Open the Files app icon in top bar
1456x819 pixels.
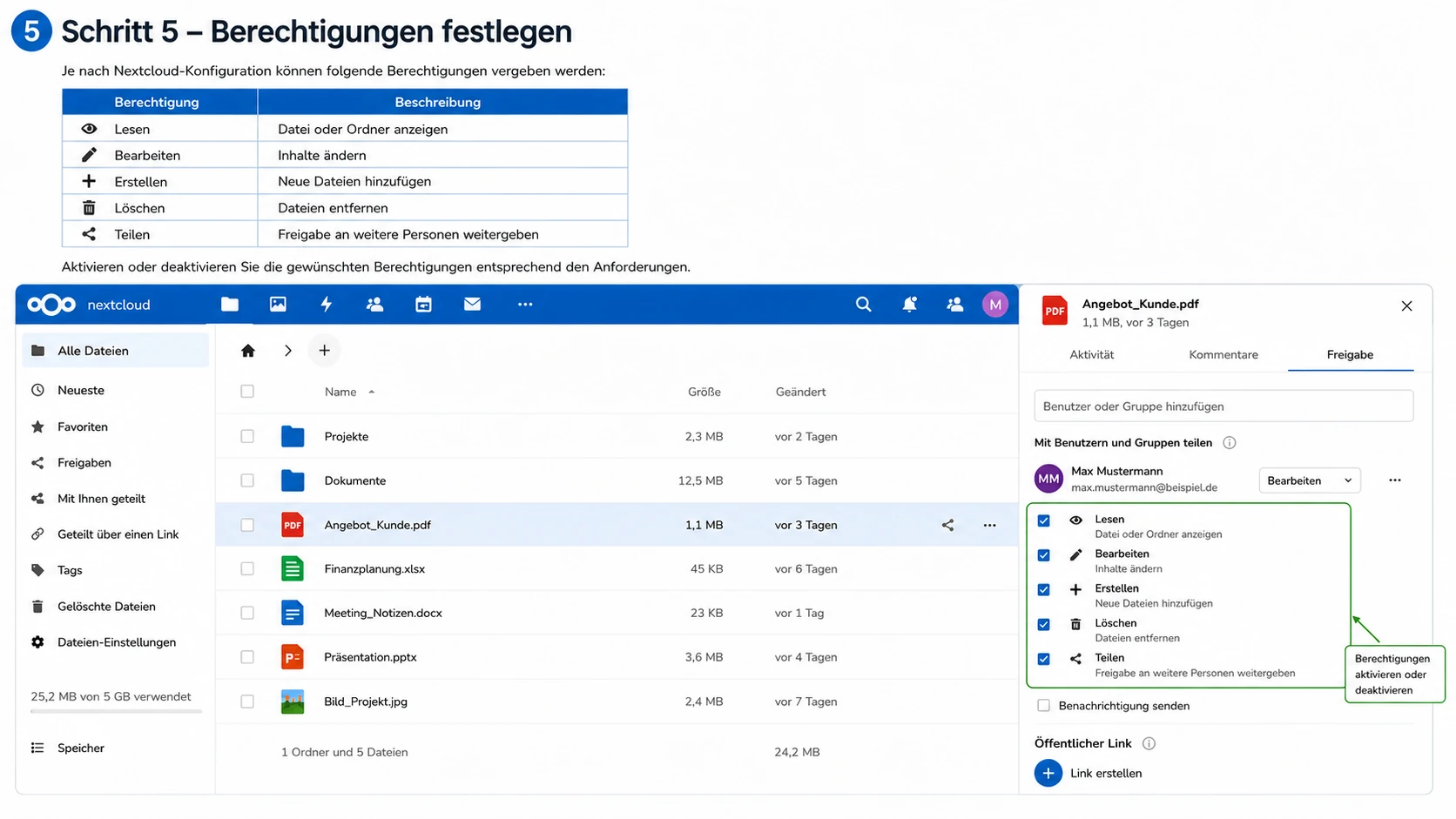[x=230, y=304]
